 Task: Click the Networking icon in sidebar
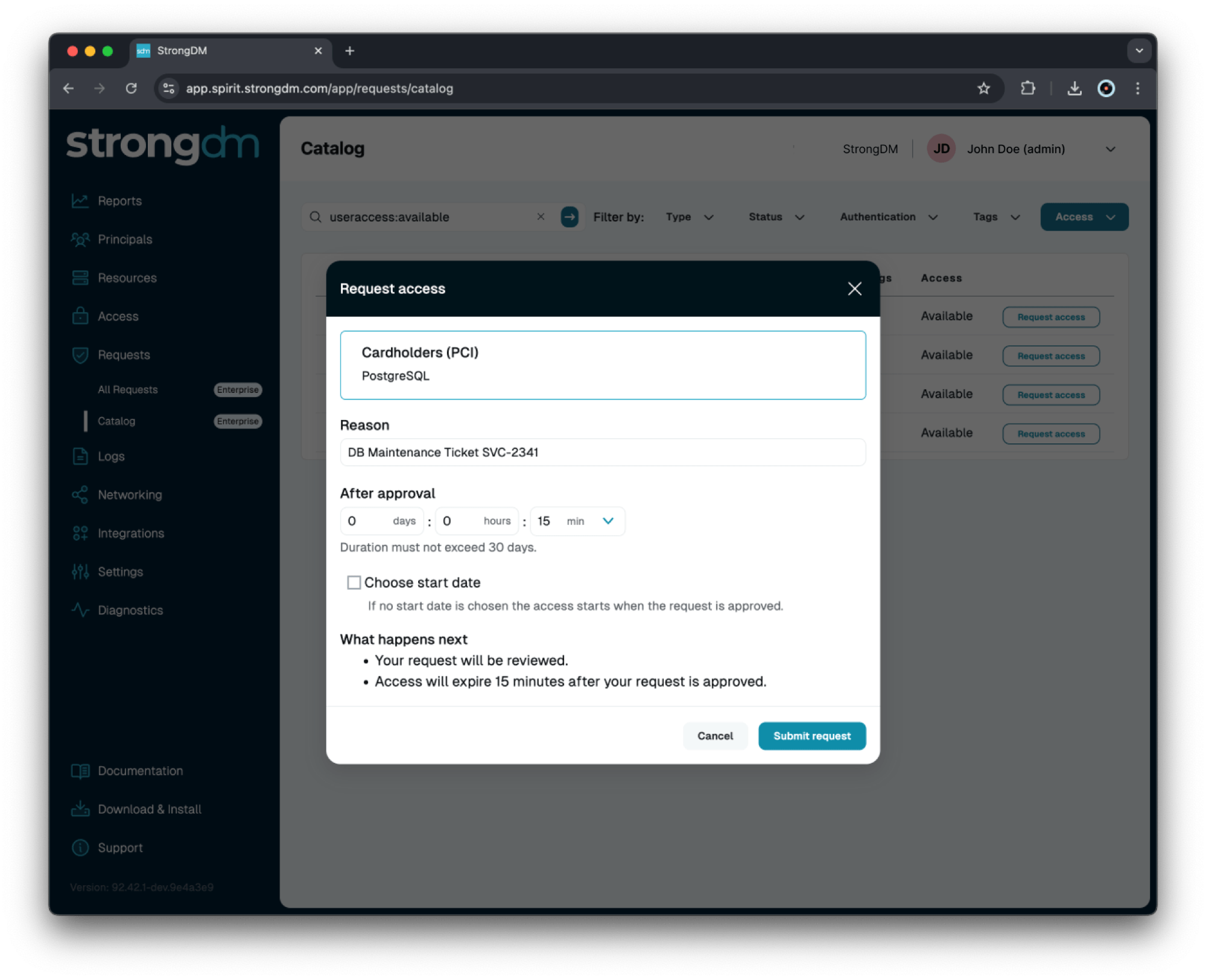coord(82,494)
